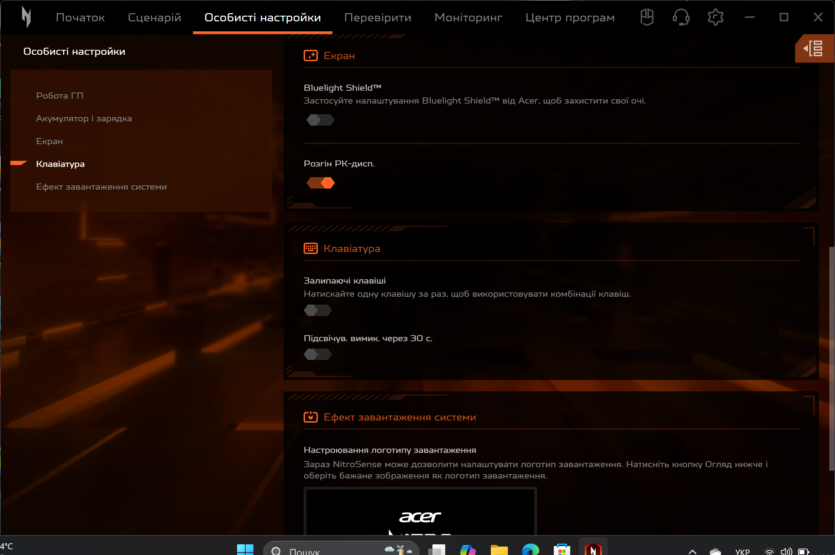Open Microsoft Edge from taskbar
Viewport: 835px width, 555px height.
pos(530,549)
